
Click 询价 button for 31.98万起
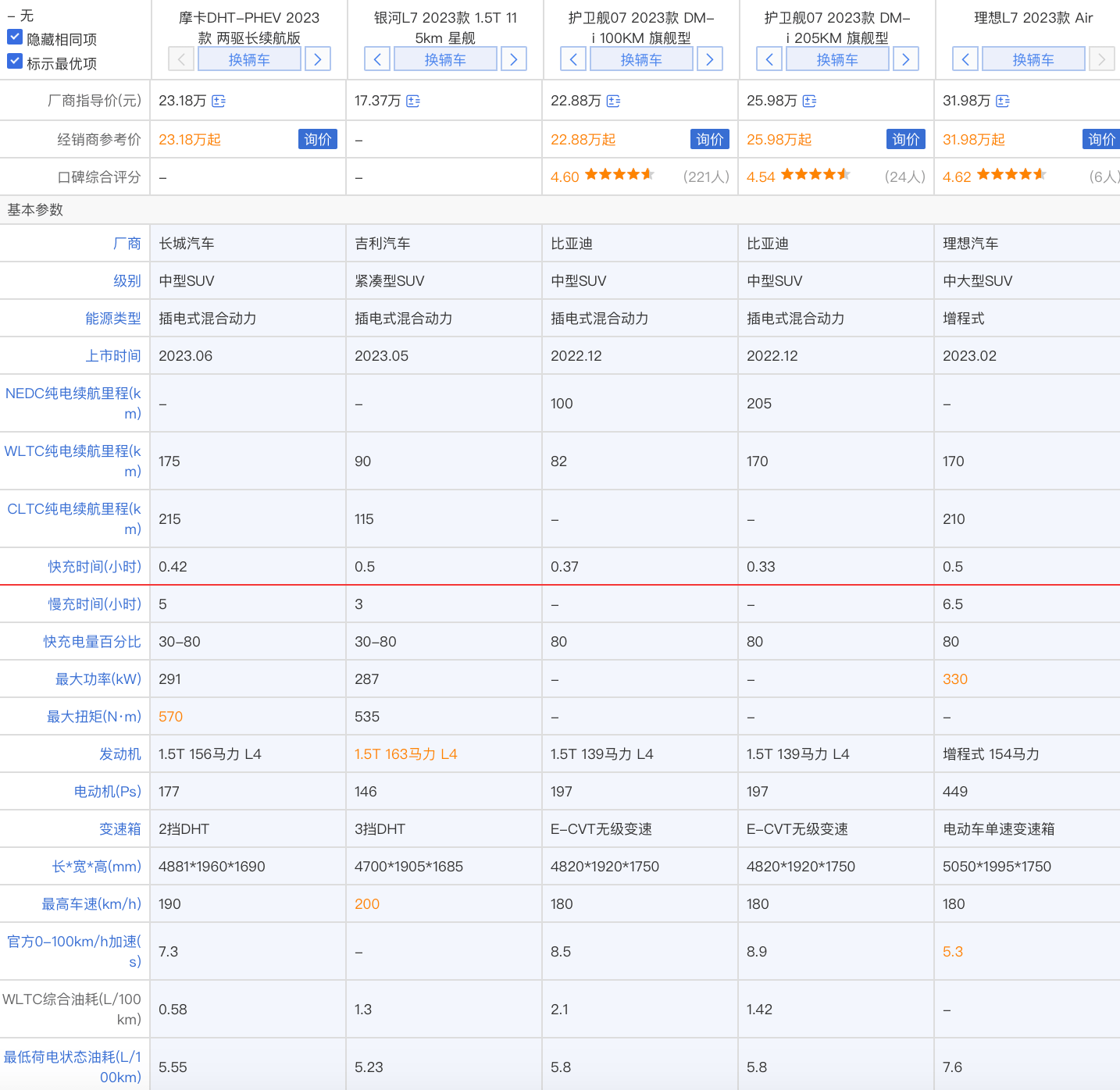1101,139
